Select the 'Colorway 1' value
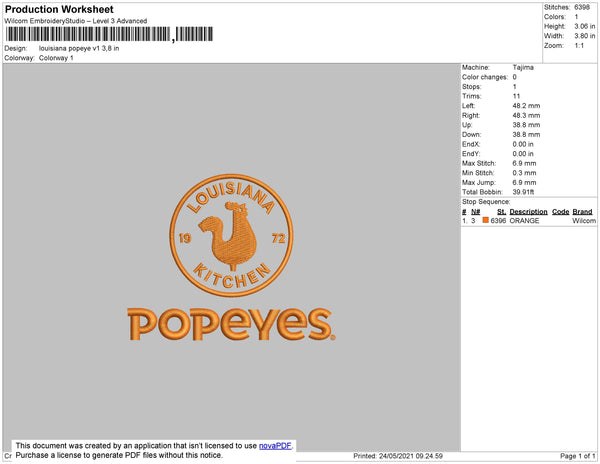The image size is (600, 464). (56, 58)
